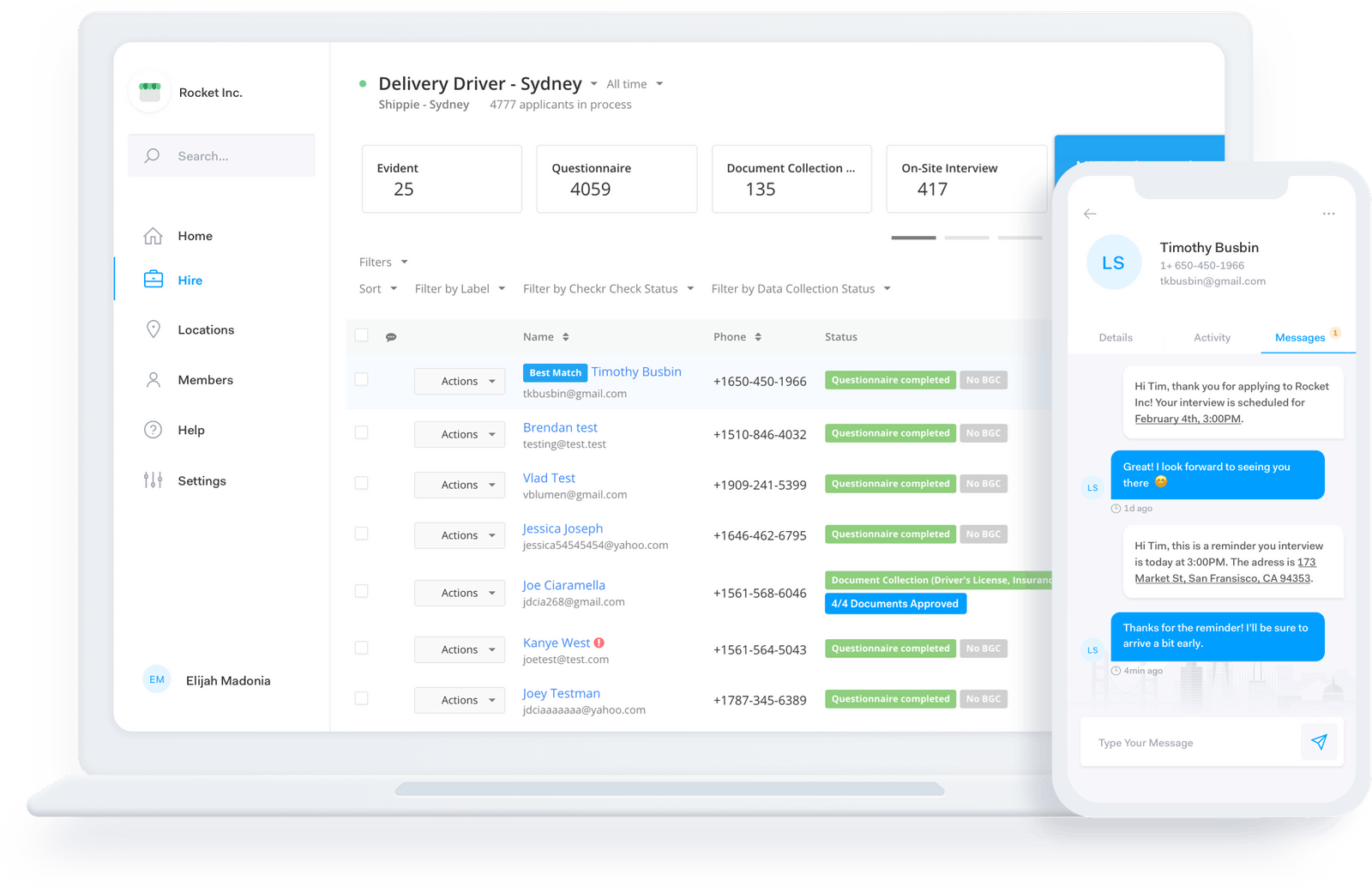
Task: Check the box for Brendan test's row
Action: pyautogui.click(x=362, y=432)
